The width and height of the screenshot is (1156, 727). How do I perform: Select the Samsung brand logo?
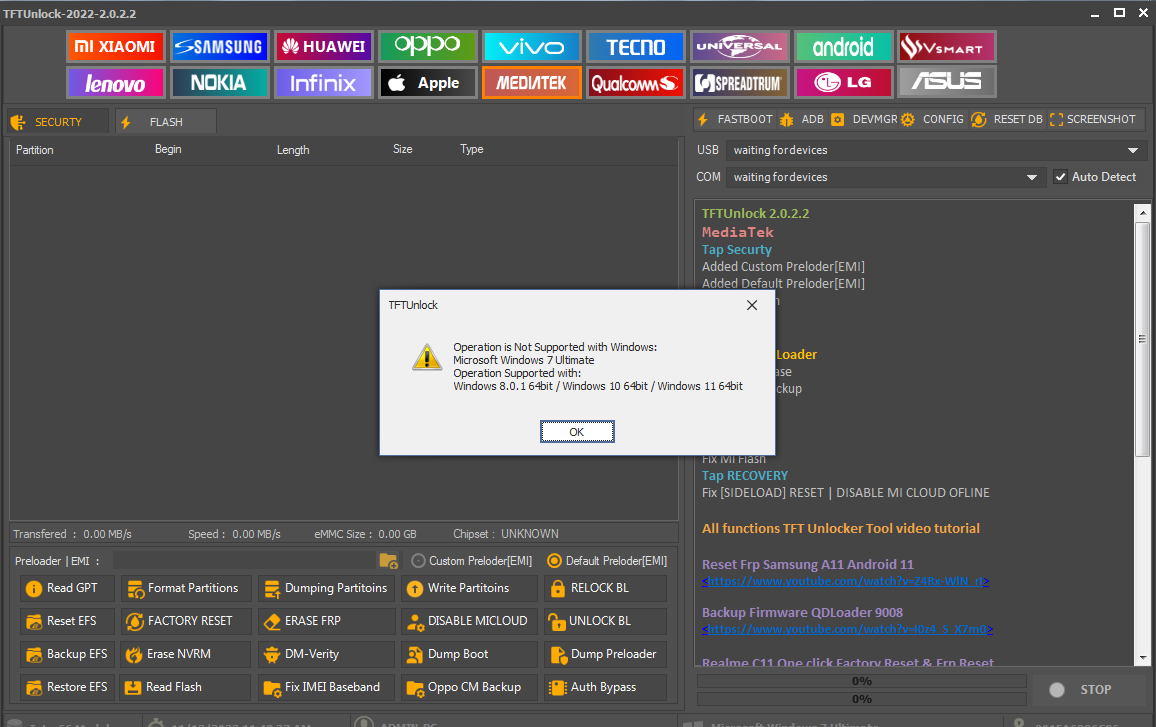click(x=219, y=46)
